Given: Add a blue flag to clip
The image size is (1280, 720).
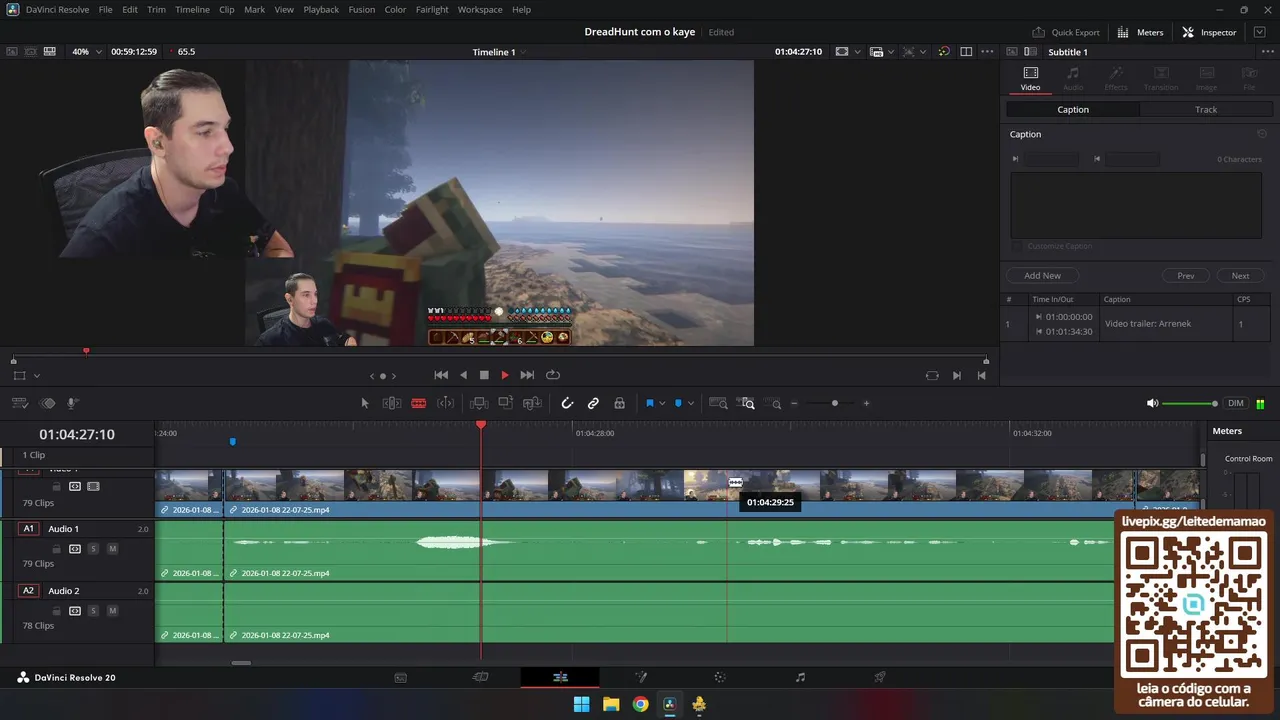Looking at the screenshot, I should point(649,403).
